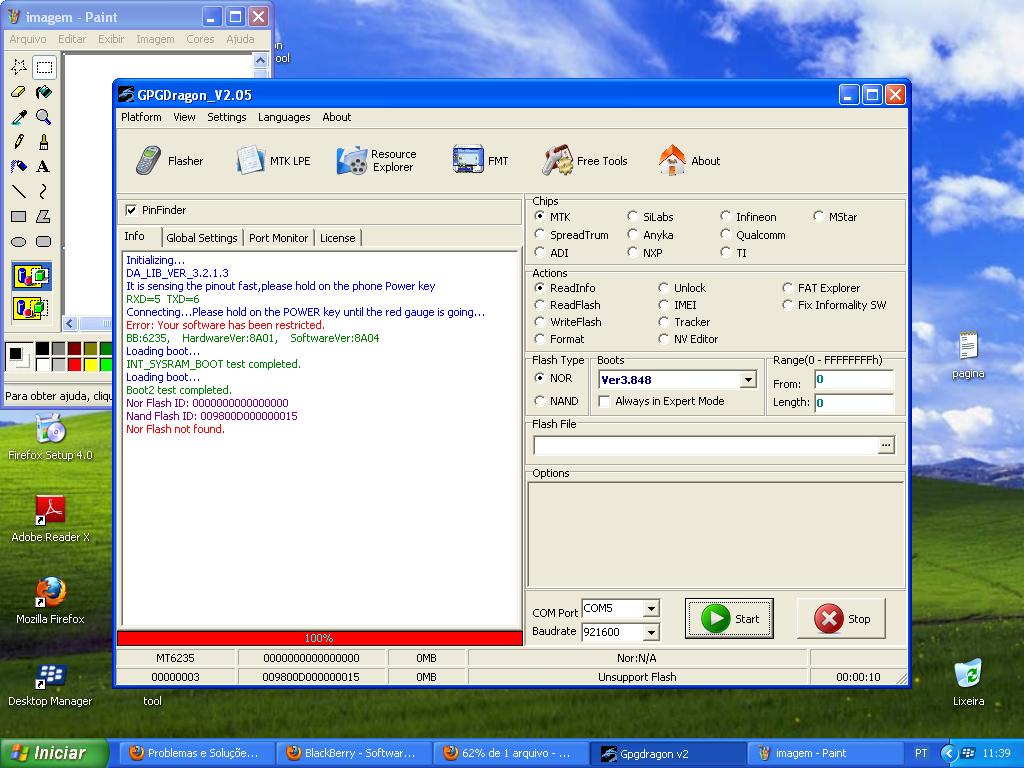Select the Rounded Rectangle tool in Paint
Image resolution: width=1024 pixels, height=768 pixels.
click(44, 241)
